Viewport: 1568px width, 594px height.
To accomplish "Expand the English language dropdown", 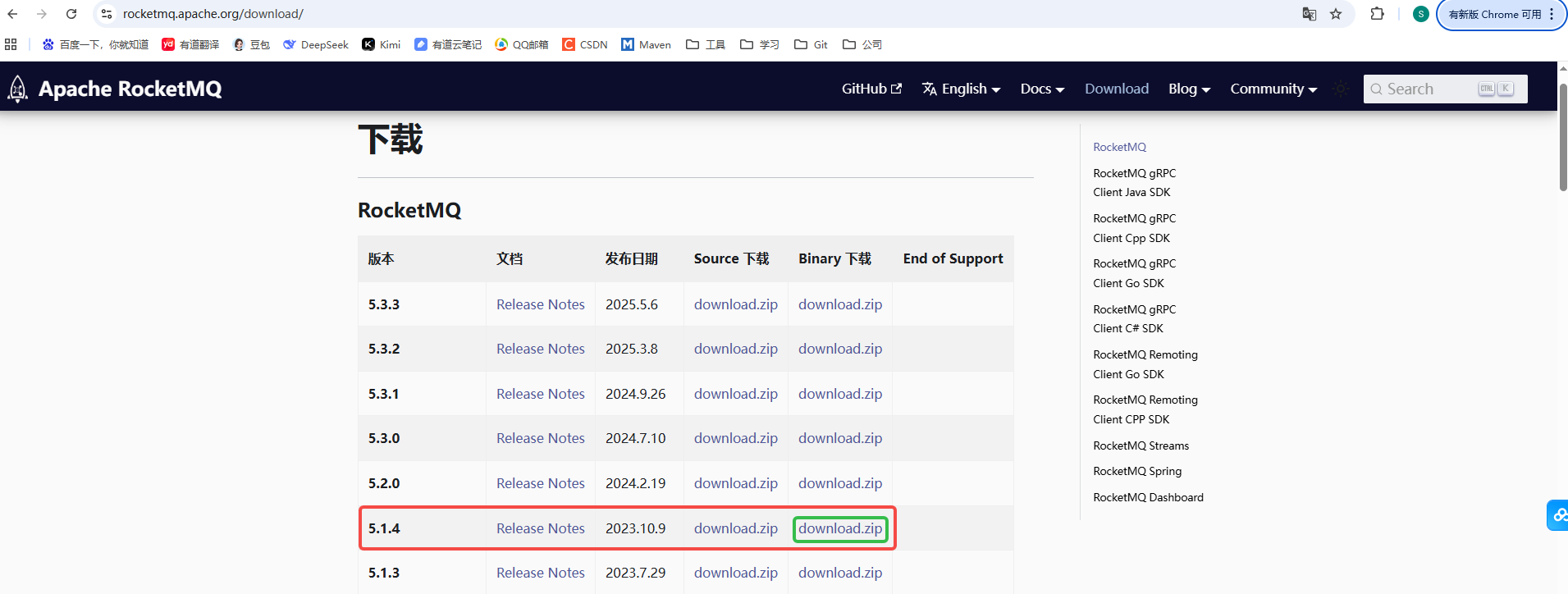I will click(961, 89).
